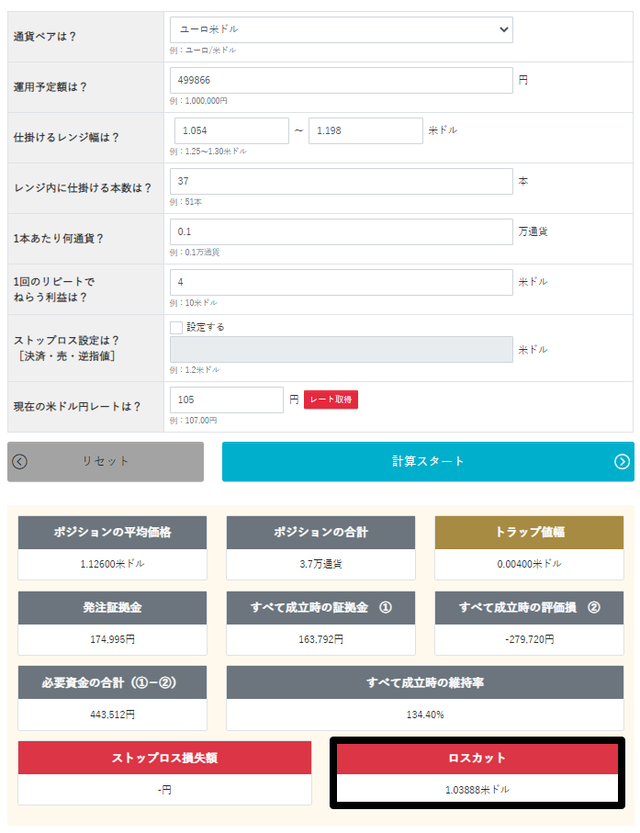Select the ロスカット value 1.03888米ドル
The width and height of the screenshot is (640, 833).
(x=477, y=790)
